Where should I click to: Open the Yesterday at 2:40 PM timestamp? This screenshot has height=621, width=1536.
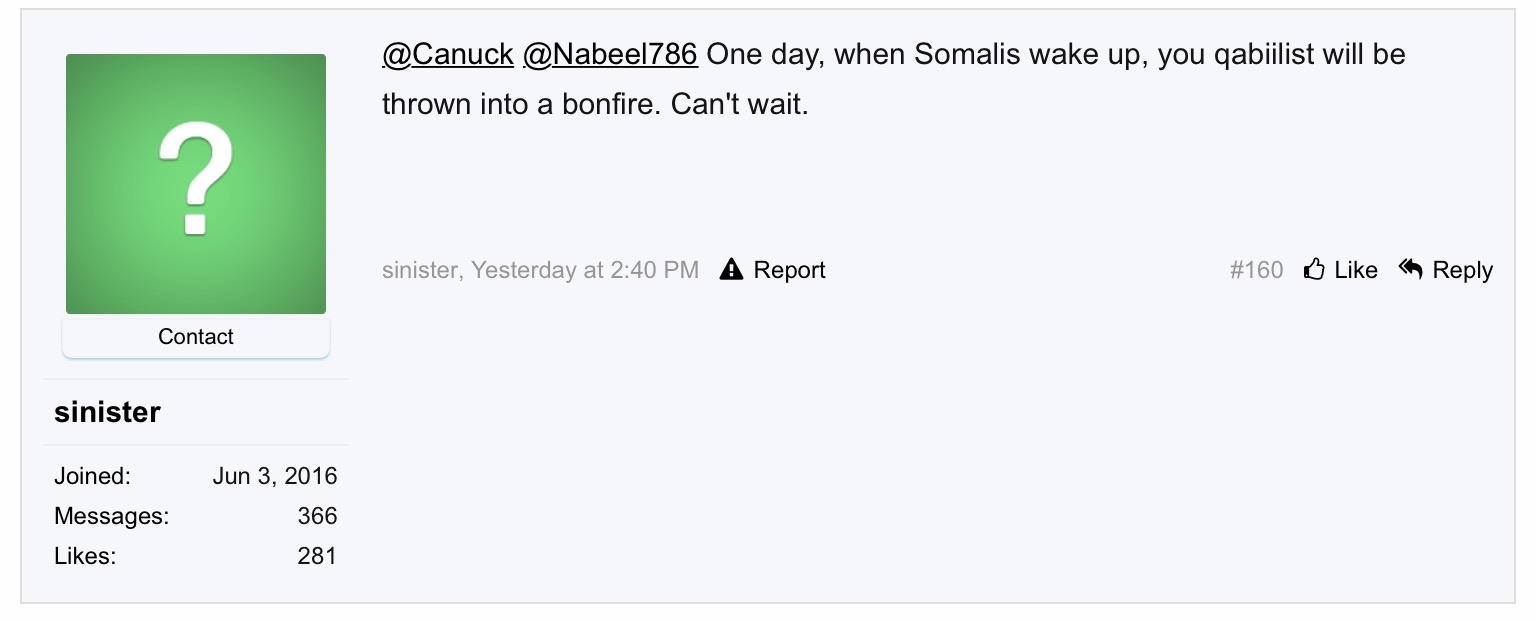point(585,270)
